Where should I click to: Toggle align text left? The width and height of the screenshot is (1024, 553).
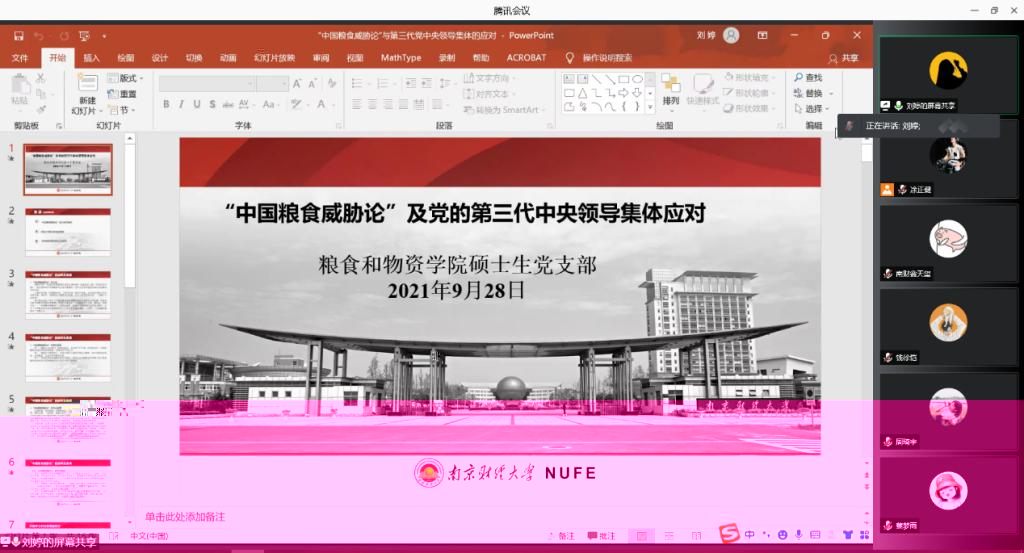(x=357, y=104)
